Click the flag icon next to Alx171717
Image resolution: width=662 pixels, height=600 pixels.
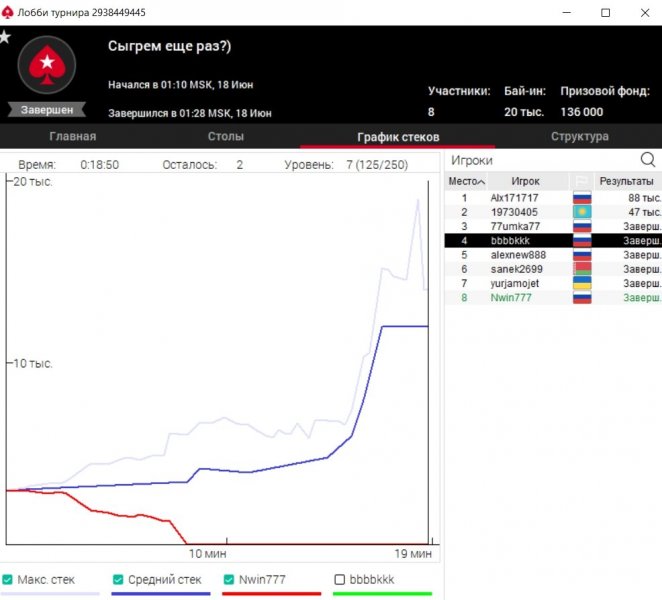(581, 198)
